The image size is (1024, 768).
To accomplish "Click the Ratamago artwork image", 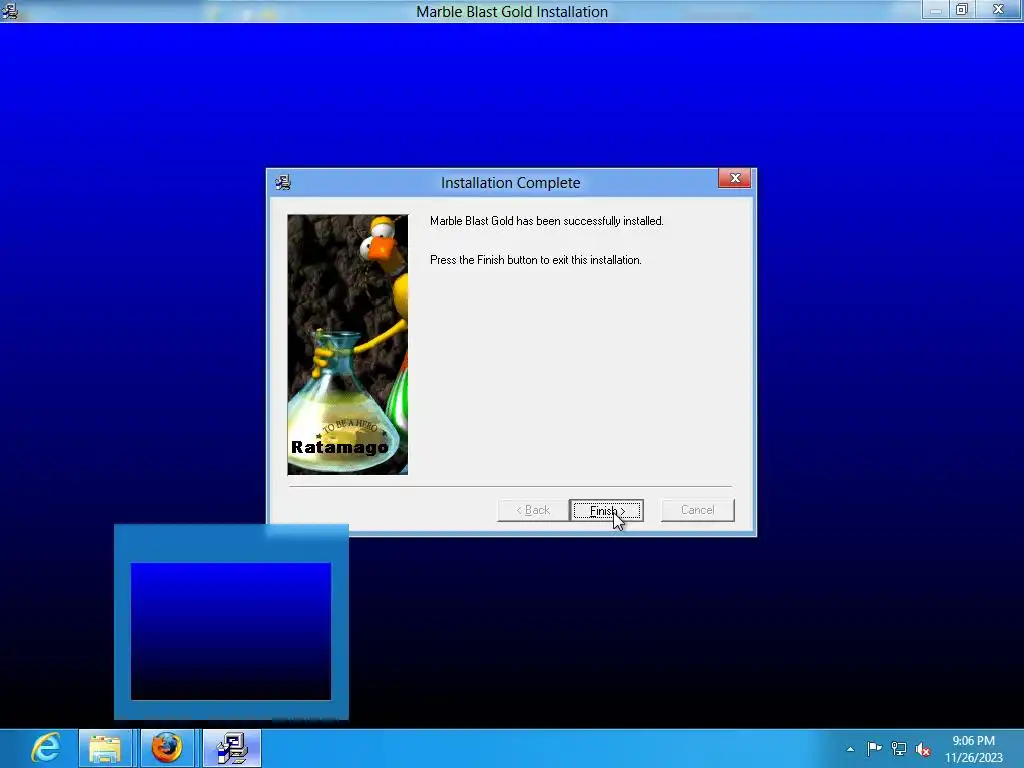I will click(x=347, y=344).
